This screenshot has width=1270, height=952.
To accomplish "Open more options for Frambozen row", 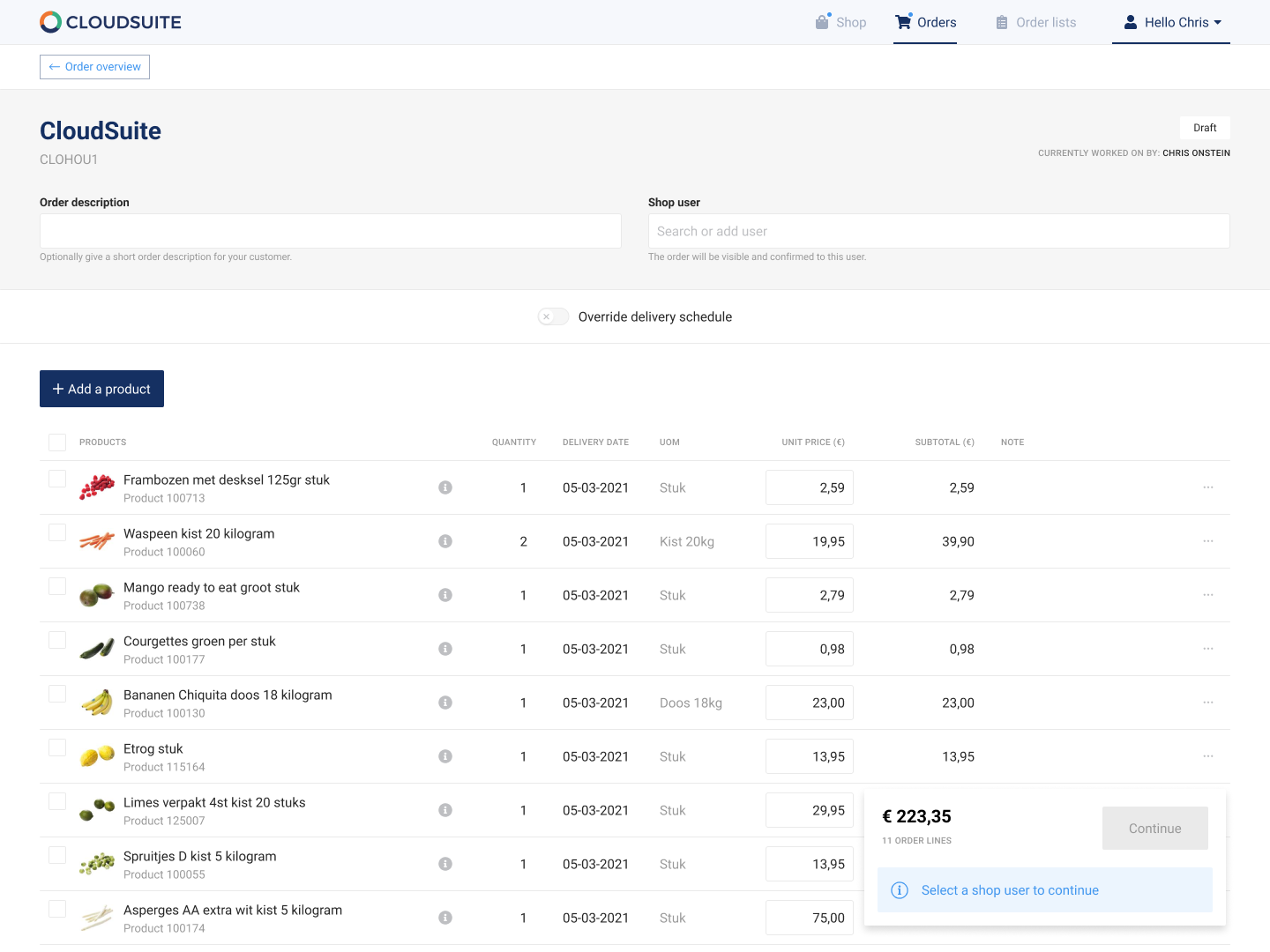I will click(x=1208, y=487).
